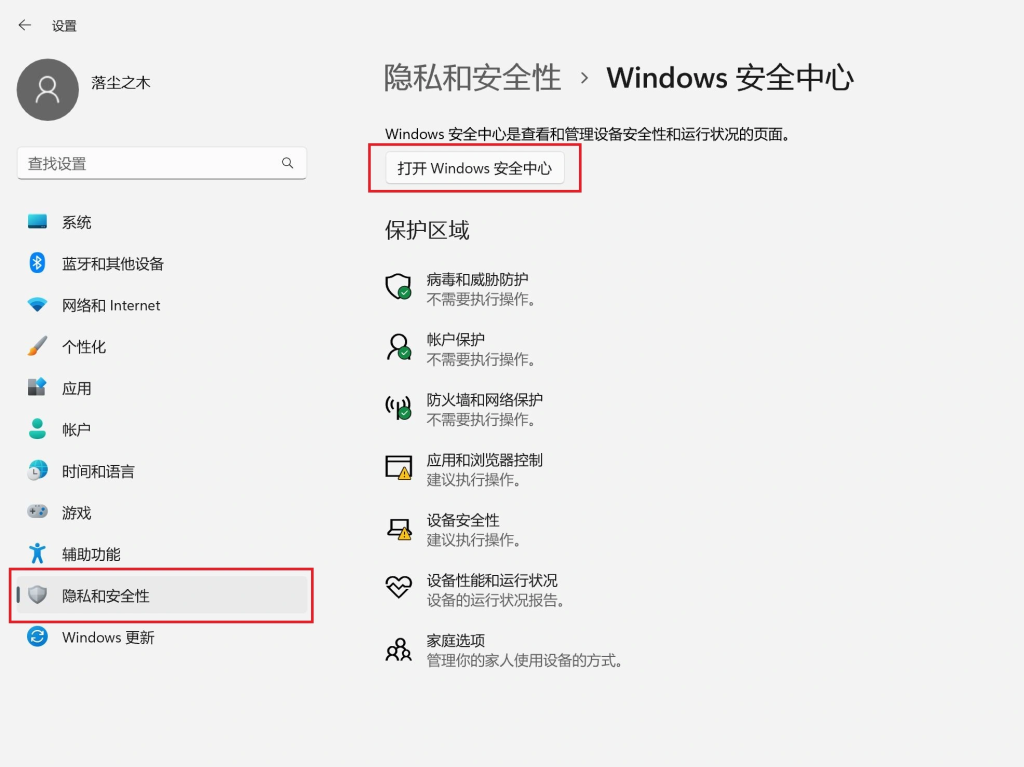Go to 隐私和安全性 breadcrumb

coord(472,78)
